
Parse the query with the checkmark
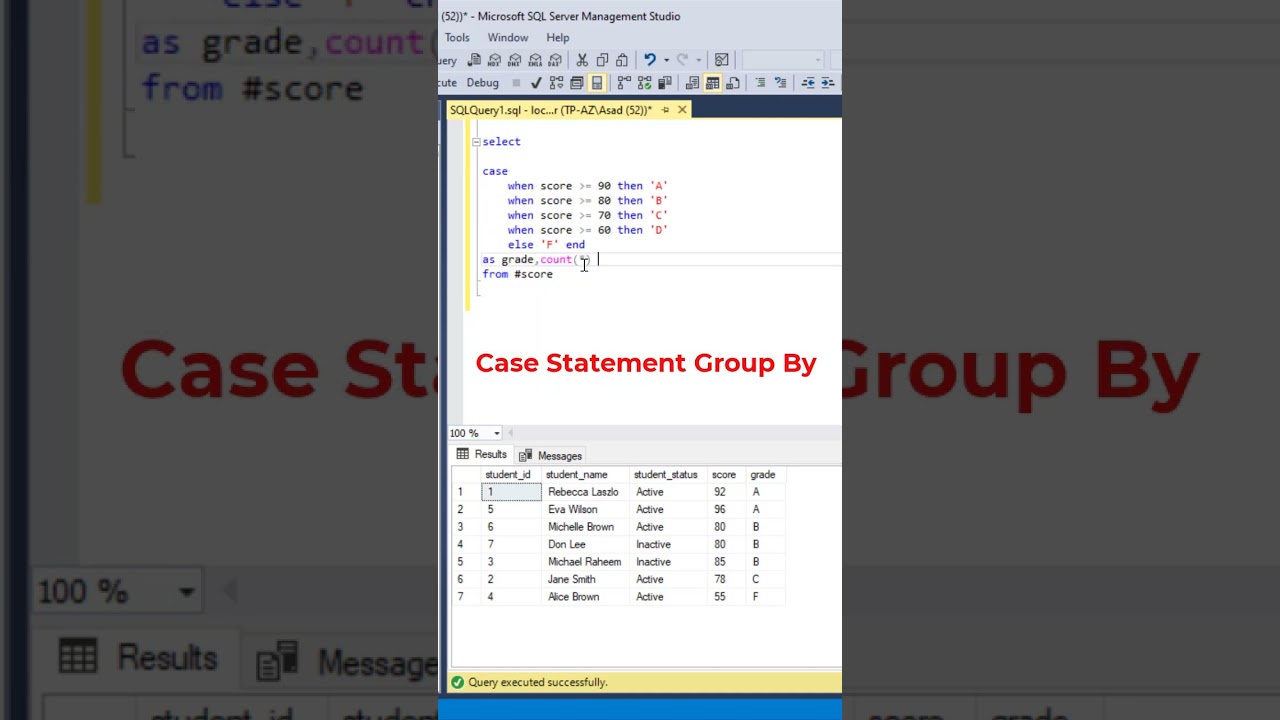click(536, 83)
